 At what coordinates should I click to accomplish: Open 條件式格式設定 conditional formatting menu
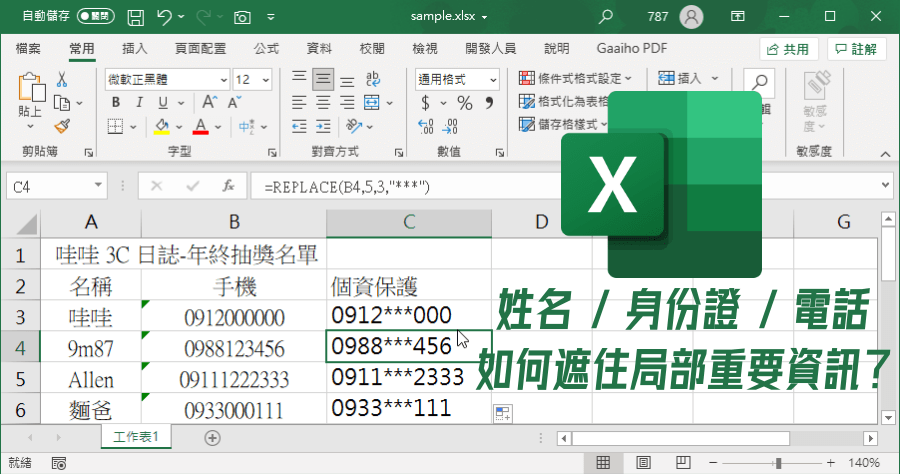(x=575, y=78)
